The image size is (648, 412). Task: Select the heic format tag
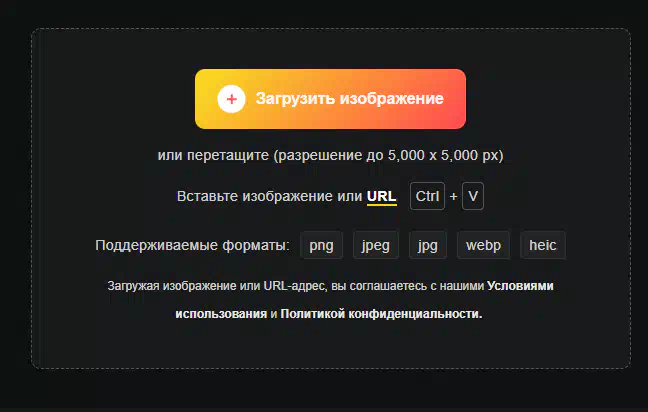543,245
